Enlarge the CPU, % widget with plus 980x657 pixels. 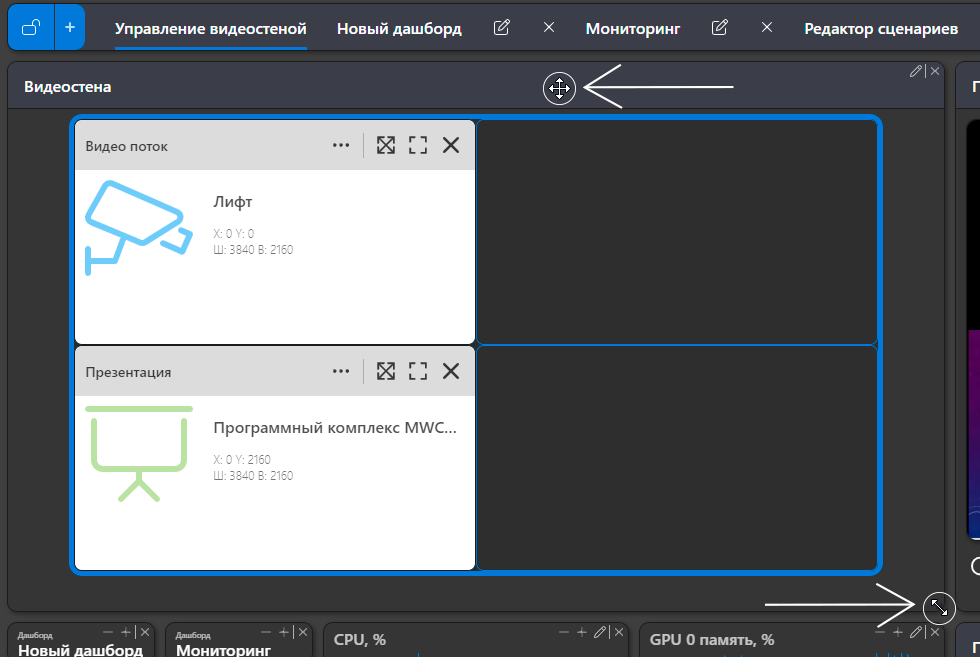click(582, 632)
